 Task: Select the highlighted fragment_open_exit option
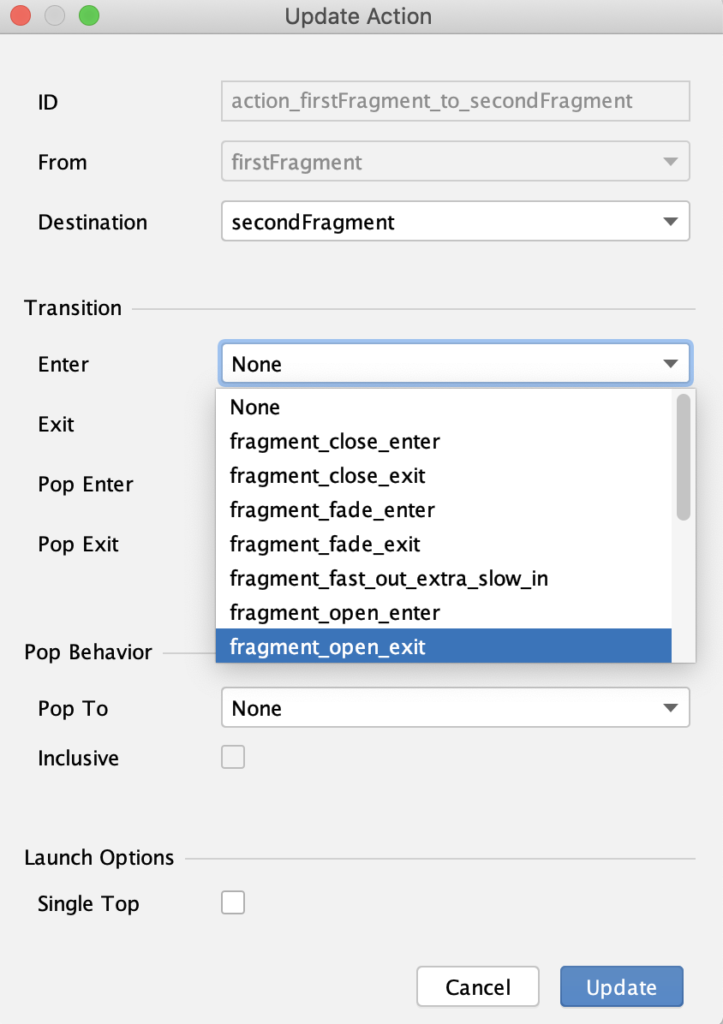point(327,646)
